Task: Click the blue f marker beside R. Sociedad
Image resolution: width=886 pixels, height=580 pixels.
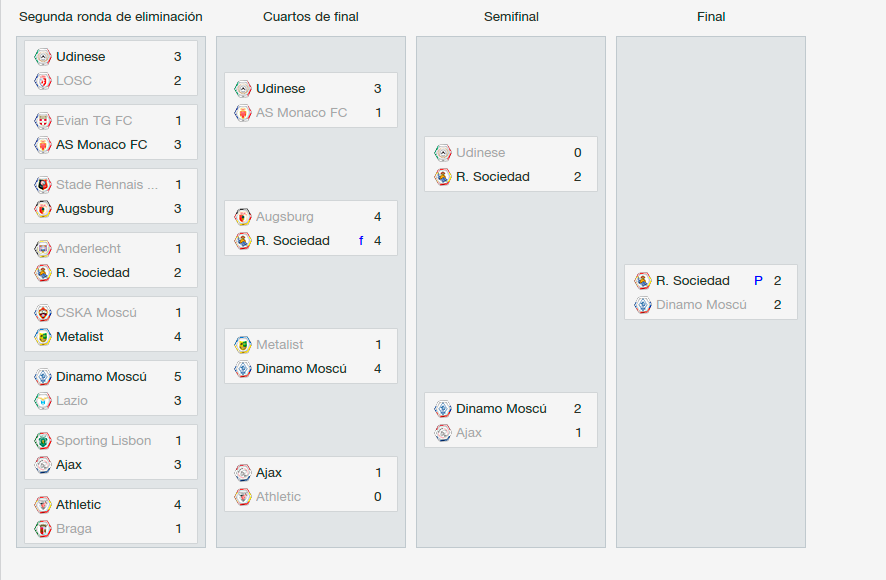Action: [x=361, y=241]
